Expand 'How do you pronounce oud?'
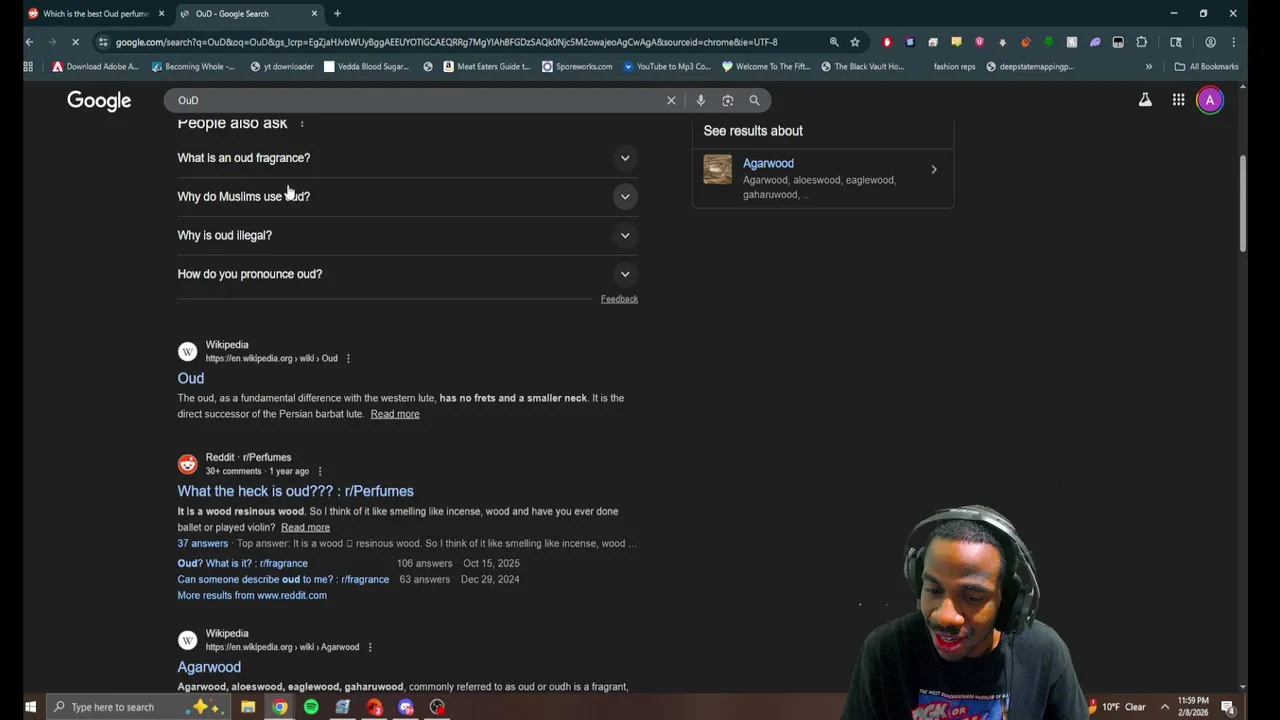This screenshot has height=720, width=1280. click(407, 274)
